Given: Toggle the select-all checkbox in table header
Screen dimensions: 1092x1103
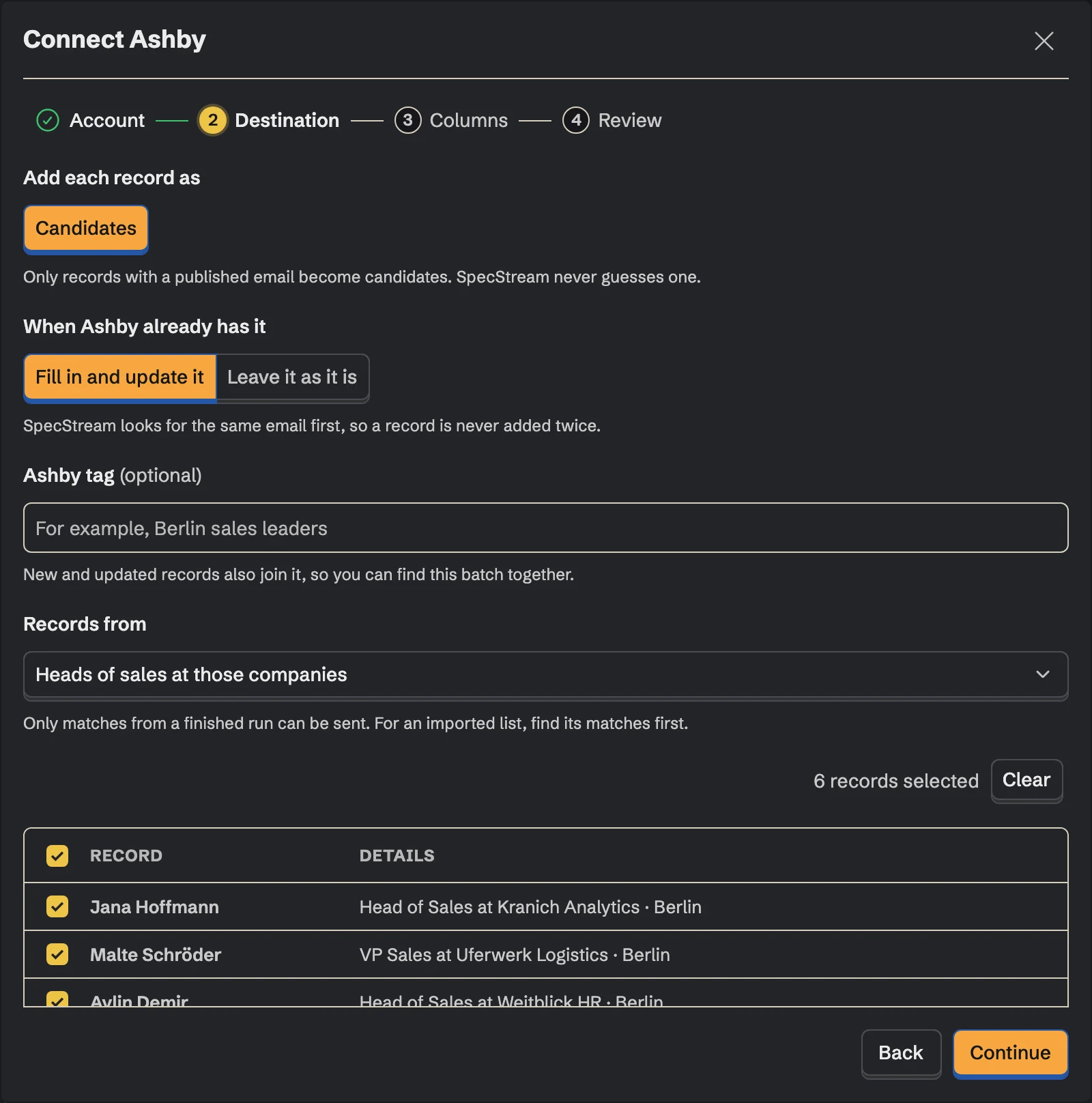Looking at the screenshot, I should point(57,855).
